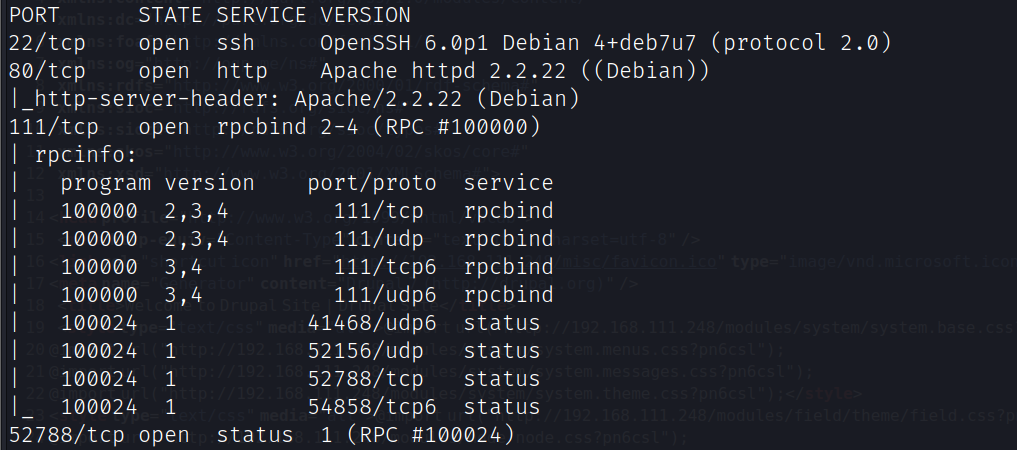1017x450 pixels.
Task: Click the program column header in rpcinfo
Action: point(105,183)
